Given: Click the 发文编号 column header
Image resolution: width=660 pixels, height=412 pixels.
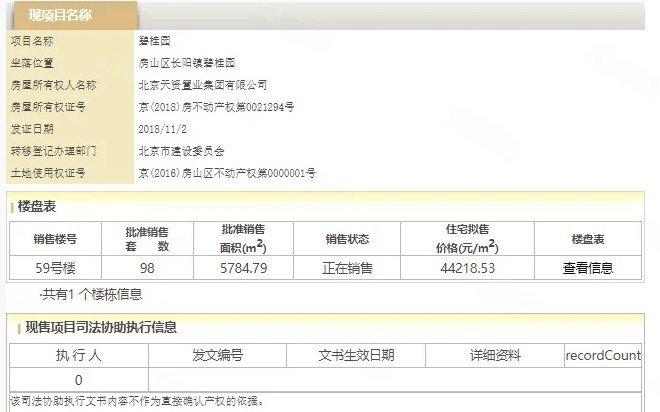Looking at the screenshot, I should pos(217,355).
